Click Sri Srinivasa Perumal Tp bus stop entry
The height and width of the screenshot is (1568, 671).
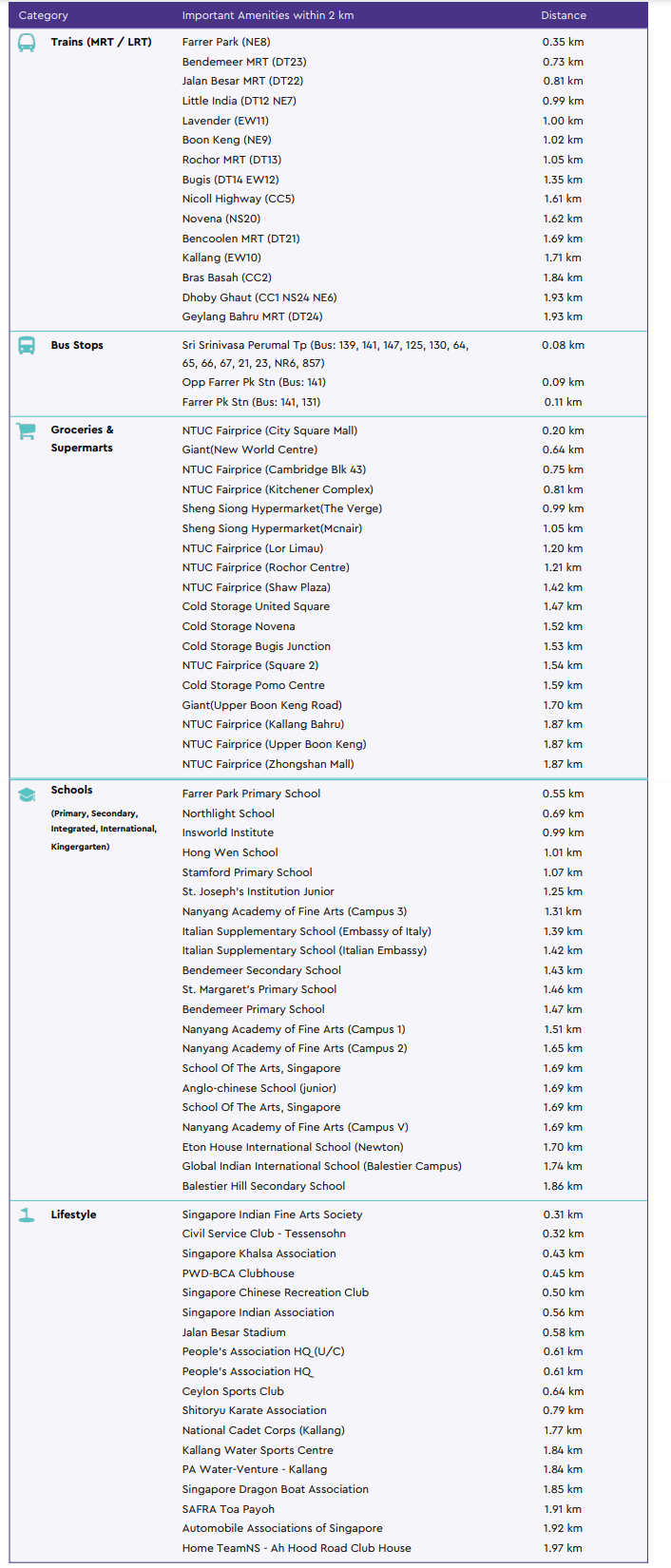click(325, 354)
